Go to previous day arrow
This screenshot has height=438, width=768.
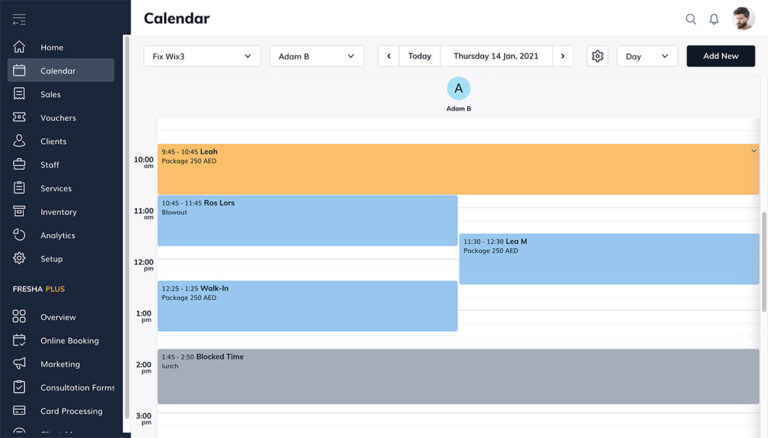[x=389, y=57]
